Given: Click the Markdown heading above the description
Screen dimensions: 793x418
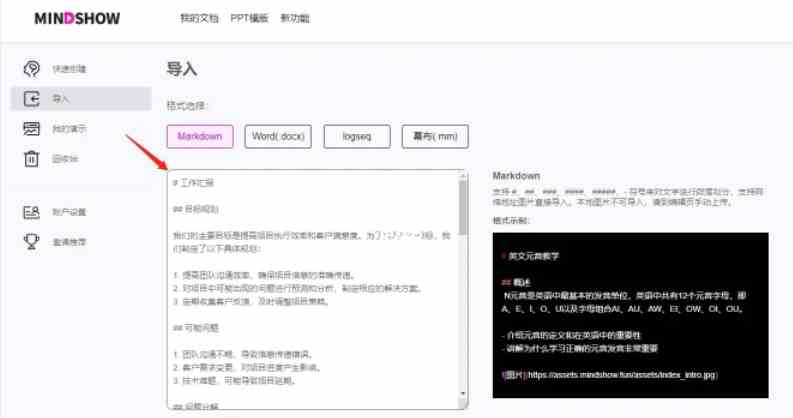Looking at the screenshot, I should tap(516, 176).
